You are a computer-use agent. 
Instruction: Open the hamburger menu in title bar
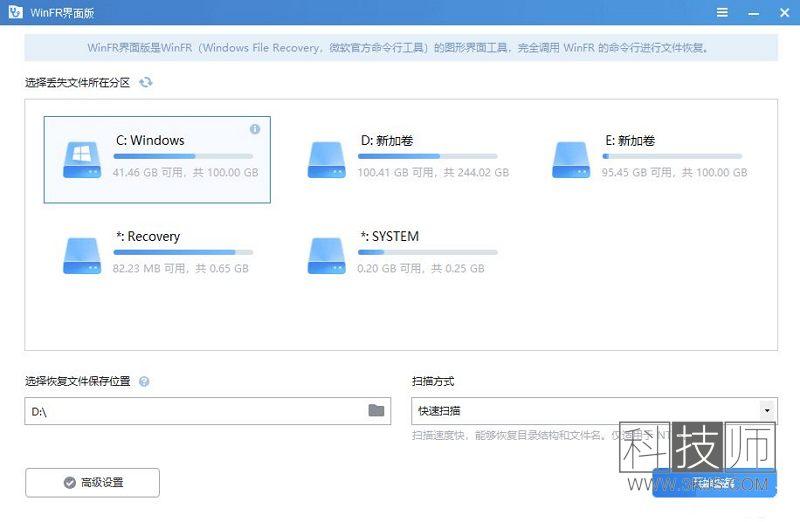pos(722,12)
